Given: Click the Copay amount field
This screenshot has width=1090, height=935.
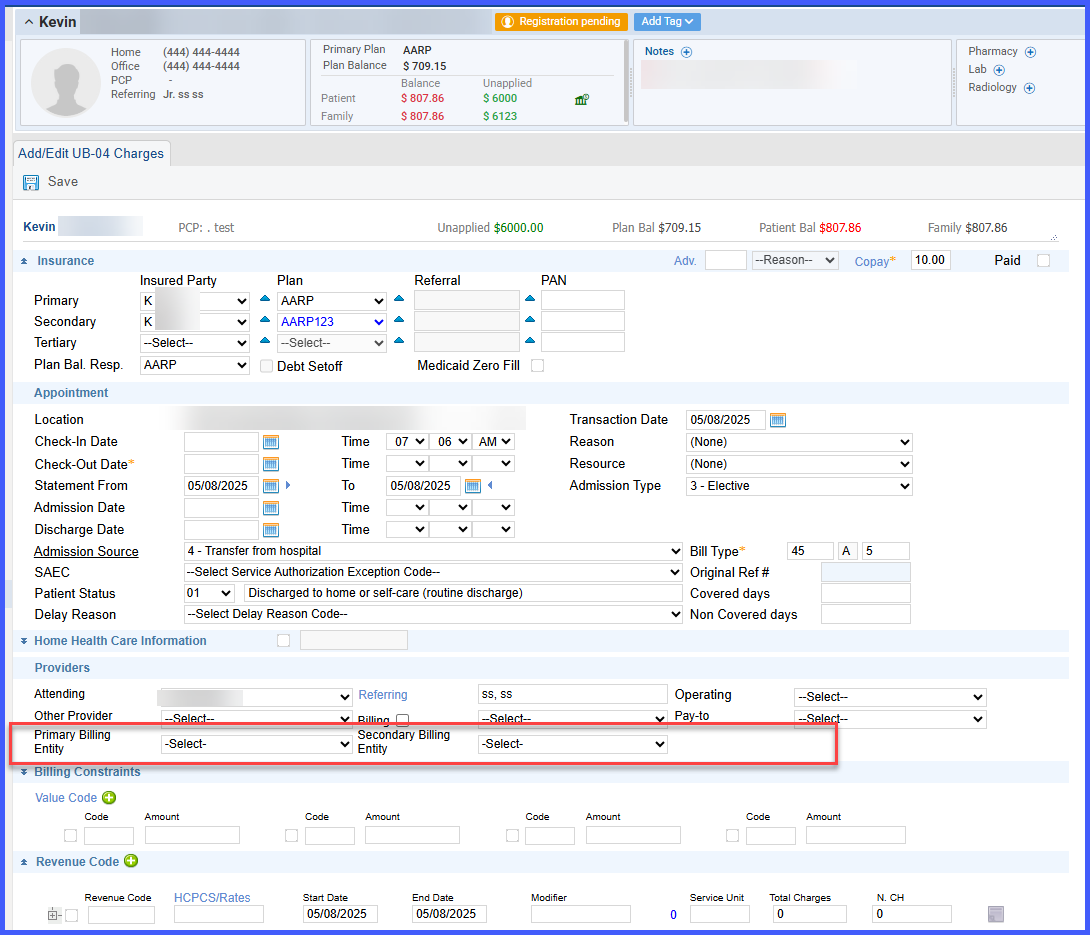Looking at the screenshot, I should 930,260.
